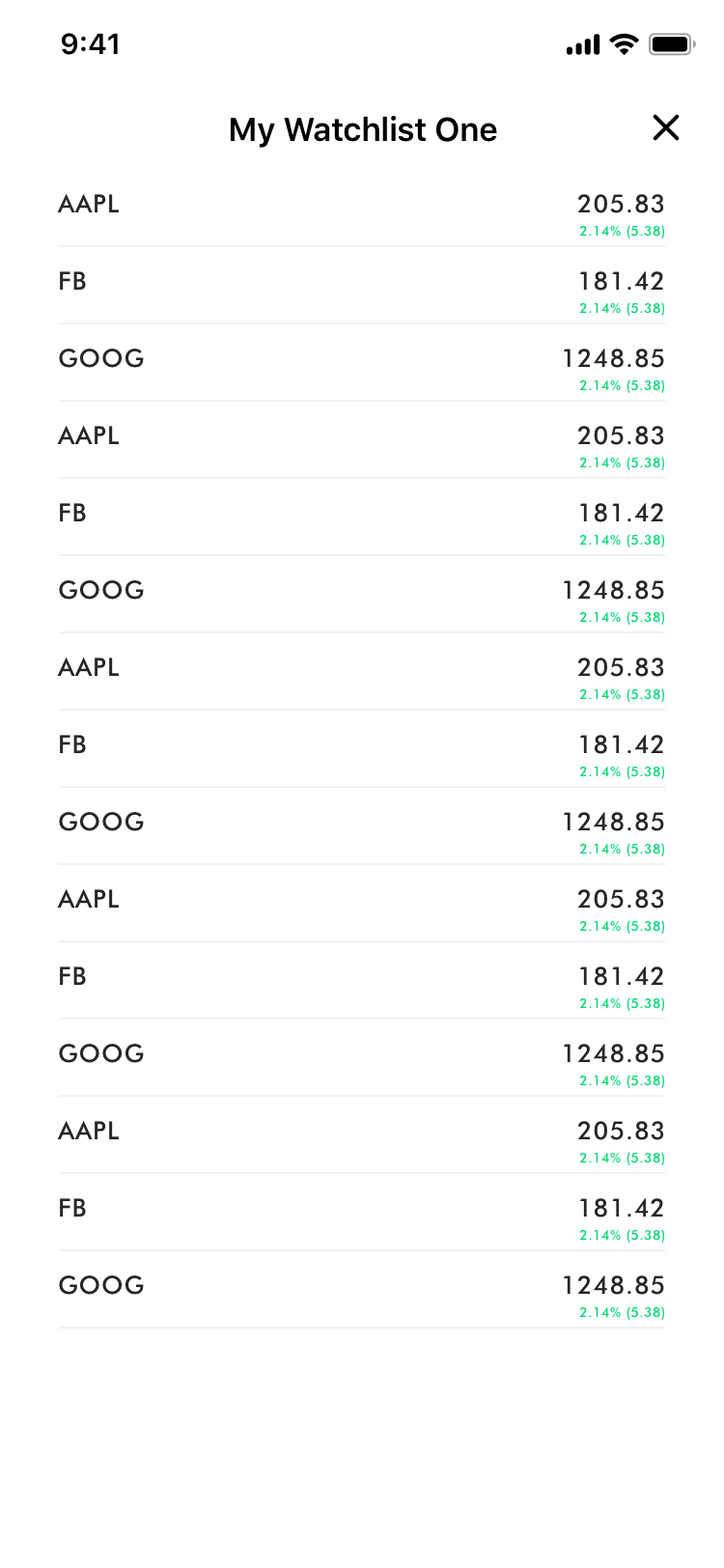Image resolution: width=724 pixels, height=1568 pixels.
Task: Open the first FB ticker row
Action: point(72,282)
